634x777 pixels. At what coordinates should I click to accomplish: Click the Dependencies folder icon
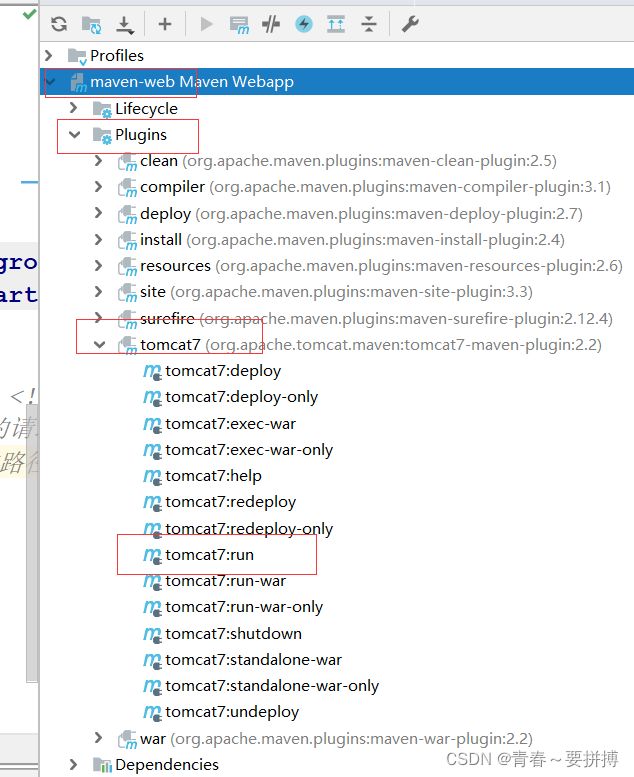pyautogui.click(x=102, y=765)
